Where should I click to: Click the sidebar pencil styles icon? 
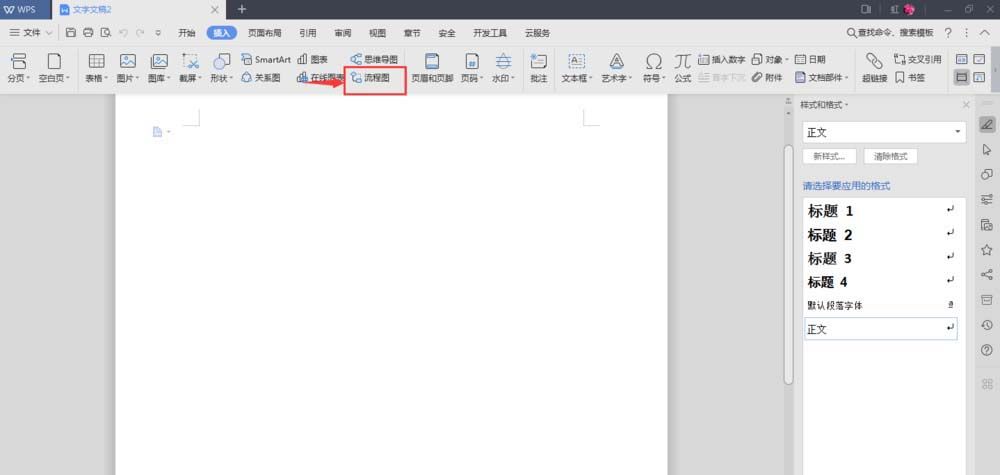pyautogui.click(x=987, y=124)
